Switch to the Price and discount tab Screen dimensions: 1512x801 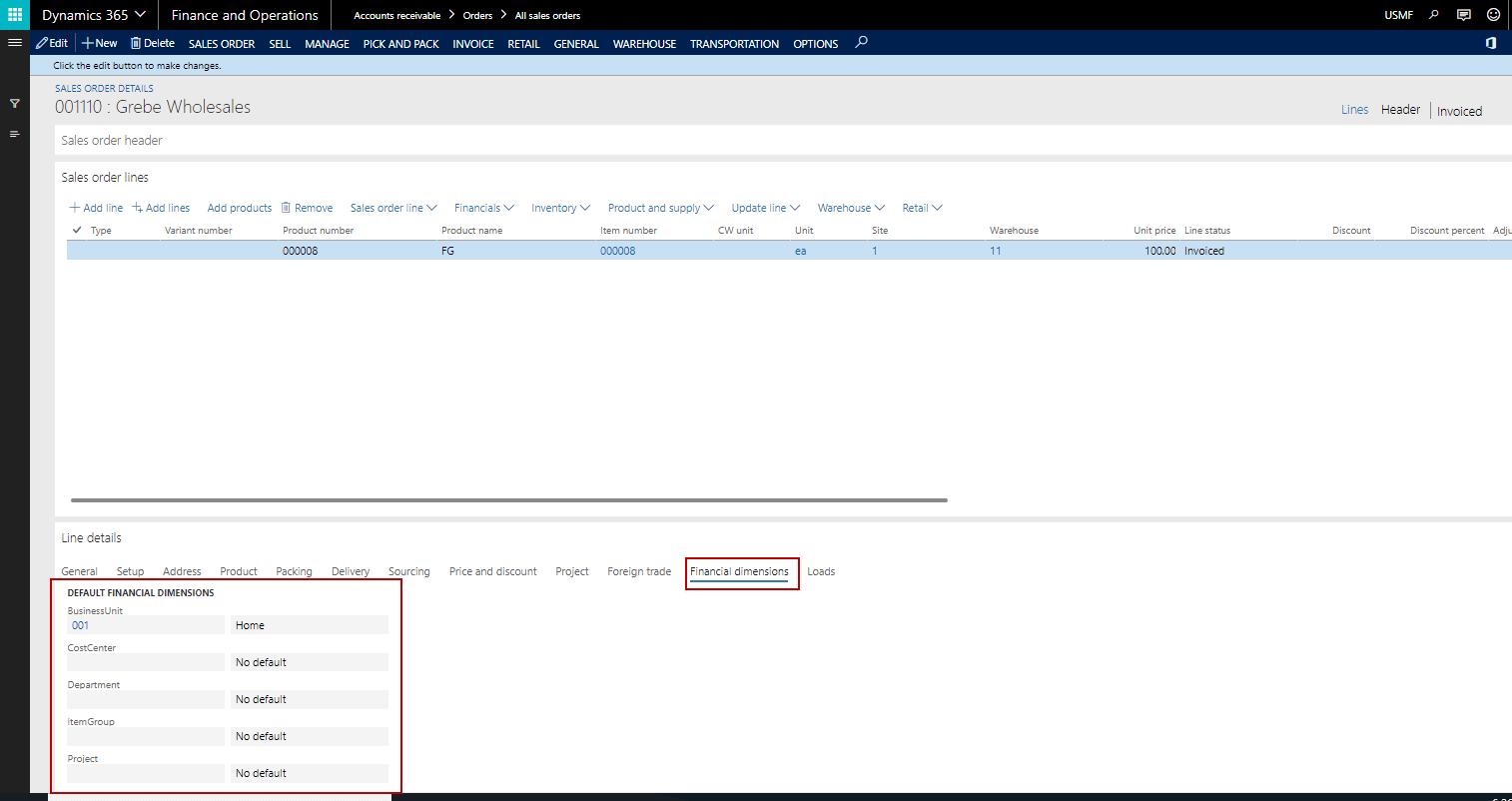pyautogui.click(x=492, y=571)
